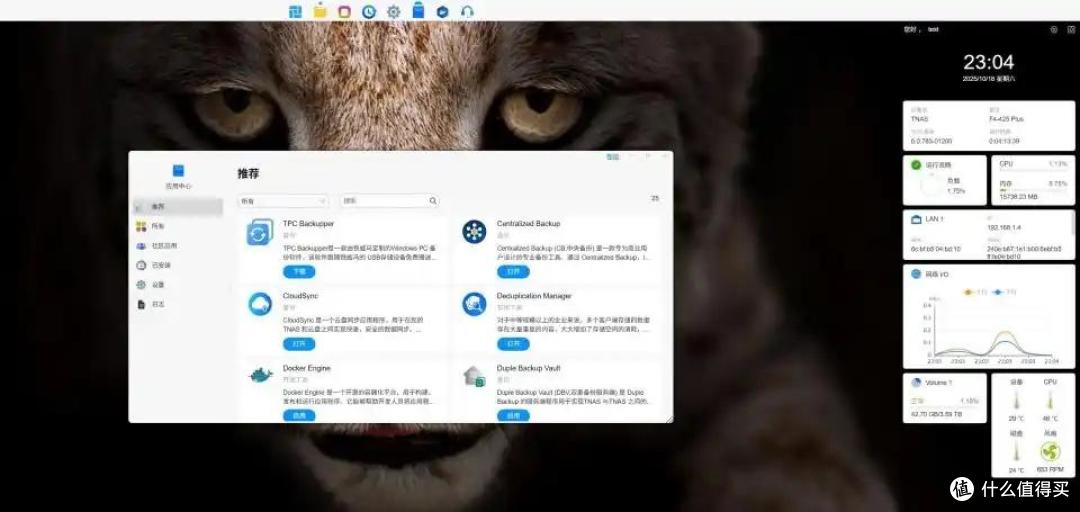Click the 23:04 clock in widget panel
Screen dimensions: 1080x512
pos(988,63)
